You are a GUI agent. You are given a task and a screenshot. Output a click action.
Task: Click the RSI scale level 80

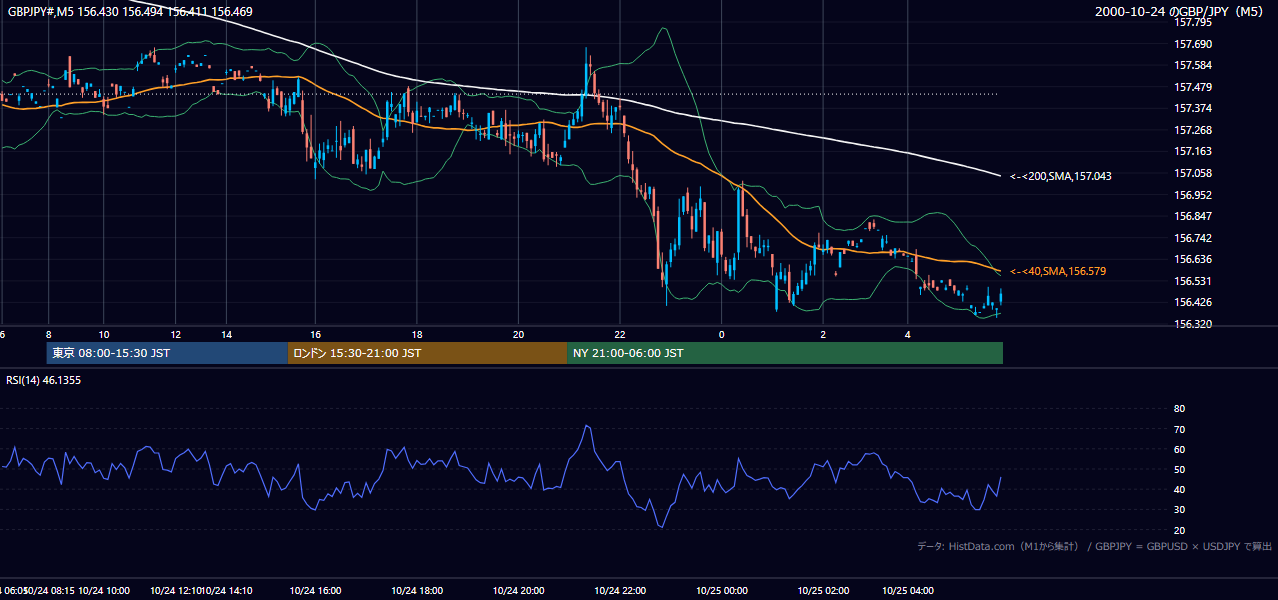1179,409
